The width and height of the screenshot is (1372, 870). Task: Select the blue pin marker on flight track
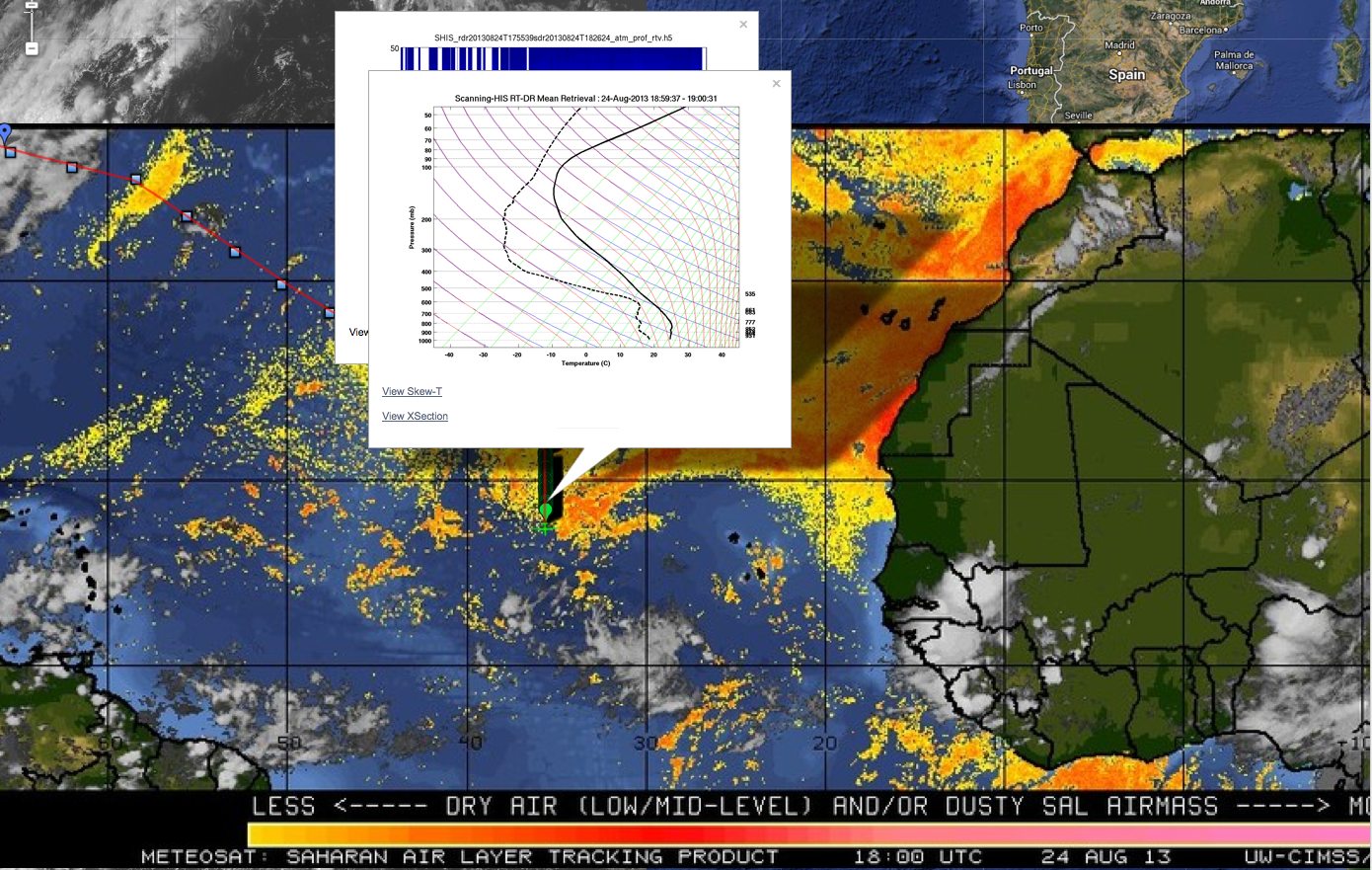[x=6, y=132]
